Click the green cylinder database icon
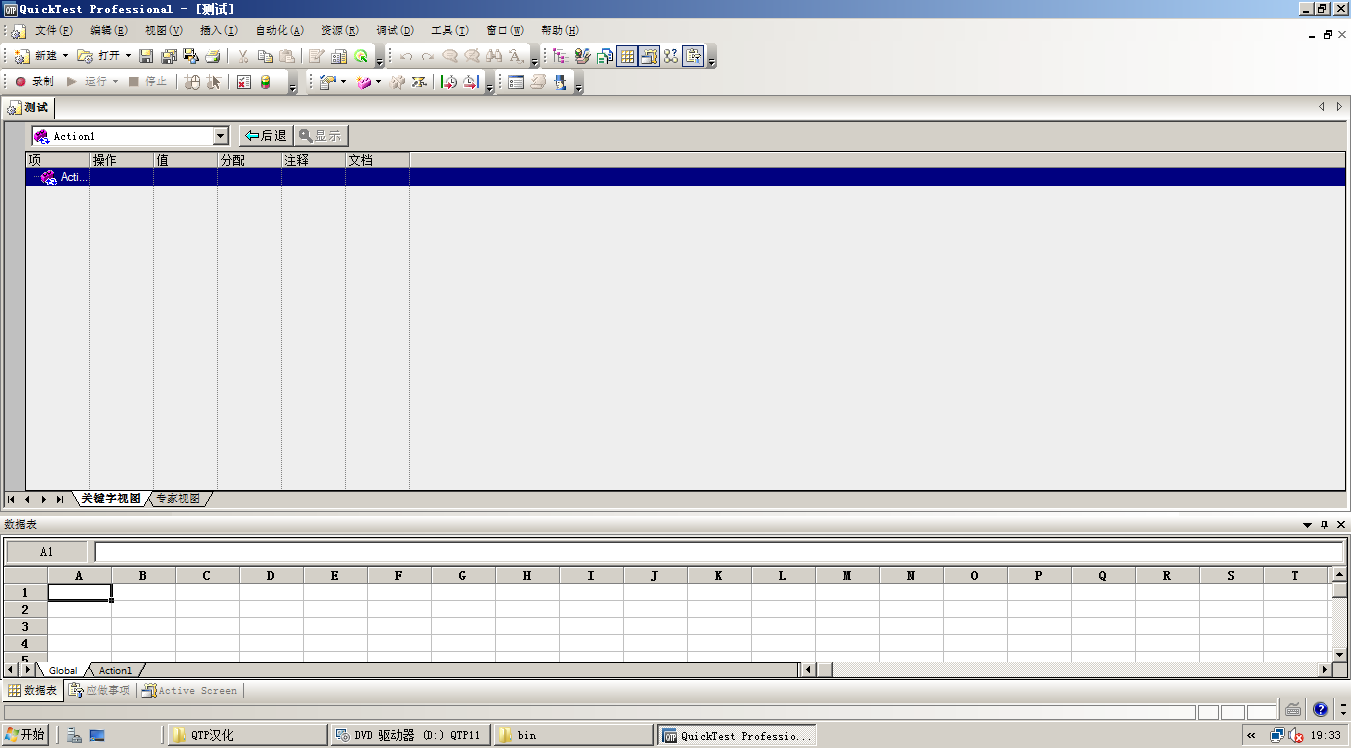Viewport: 1351px width, 748px height. (266, 82)
